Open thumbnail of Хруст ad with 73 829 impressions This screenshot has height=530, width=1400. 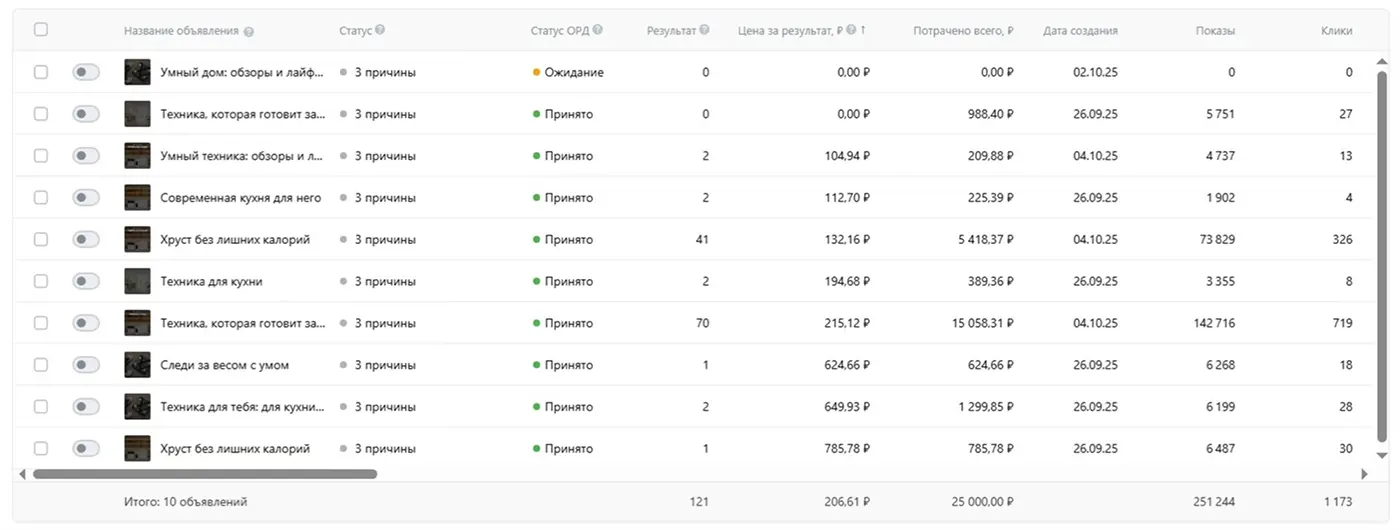(x=137, y=240)
